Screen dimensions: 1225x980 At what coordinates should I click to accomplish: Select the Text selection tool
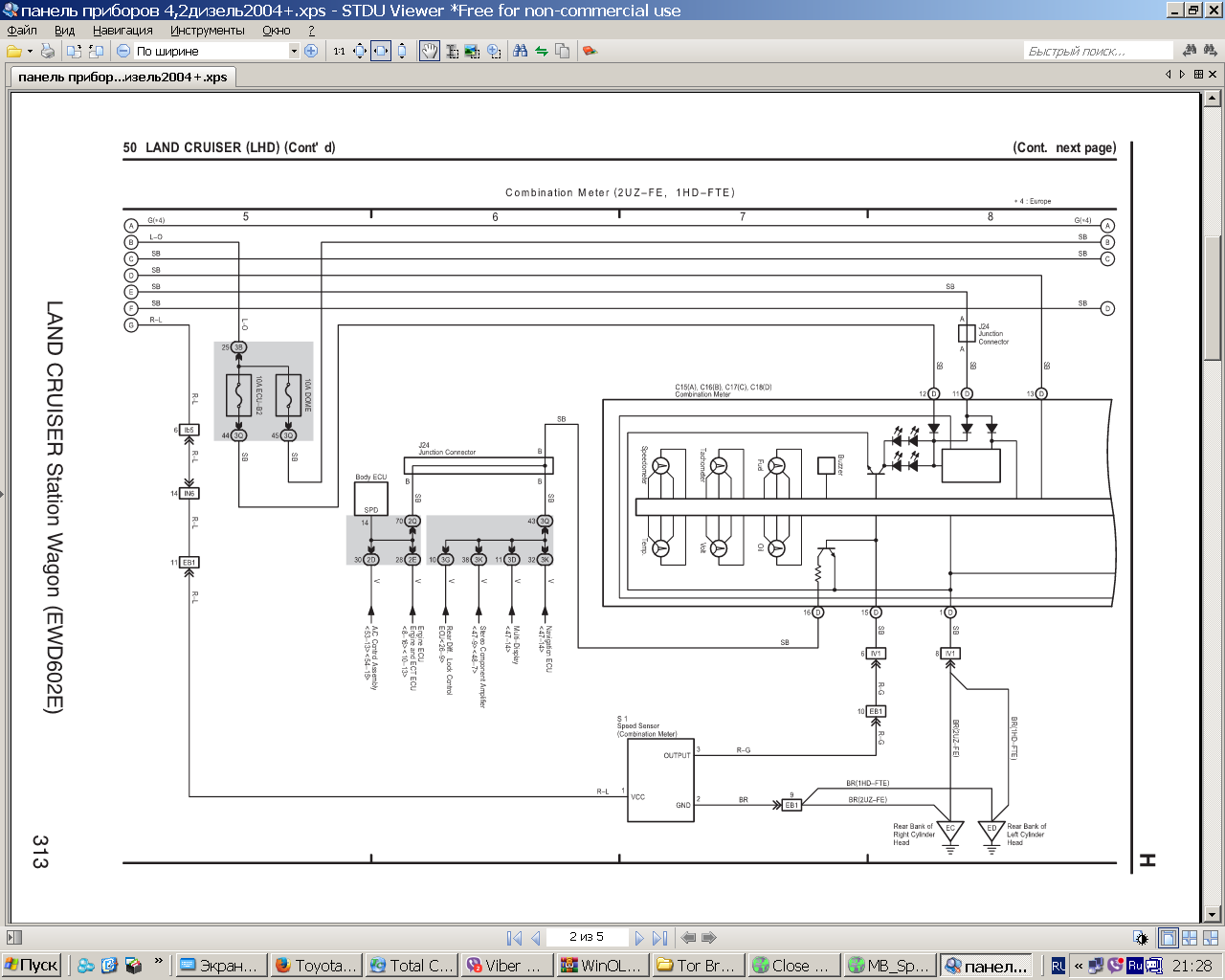coord(452,51)
